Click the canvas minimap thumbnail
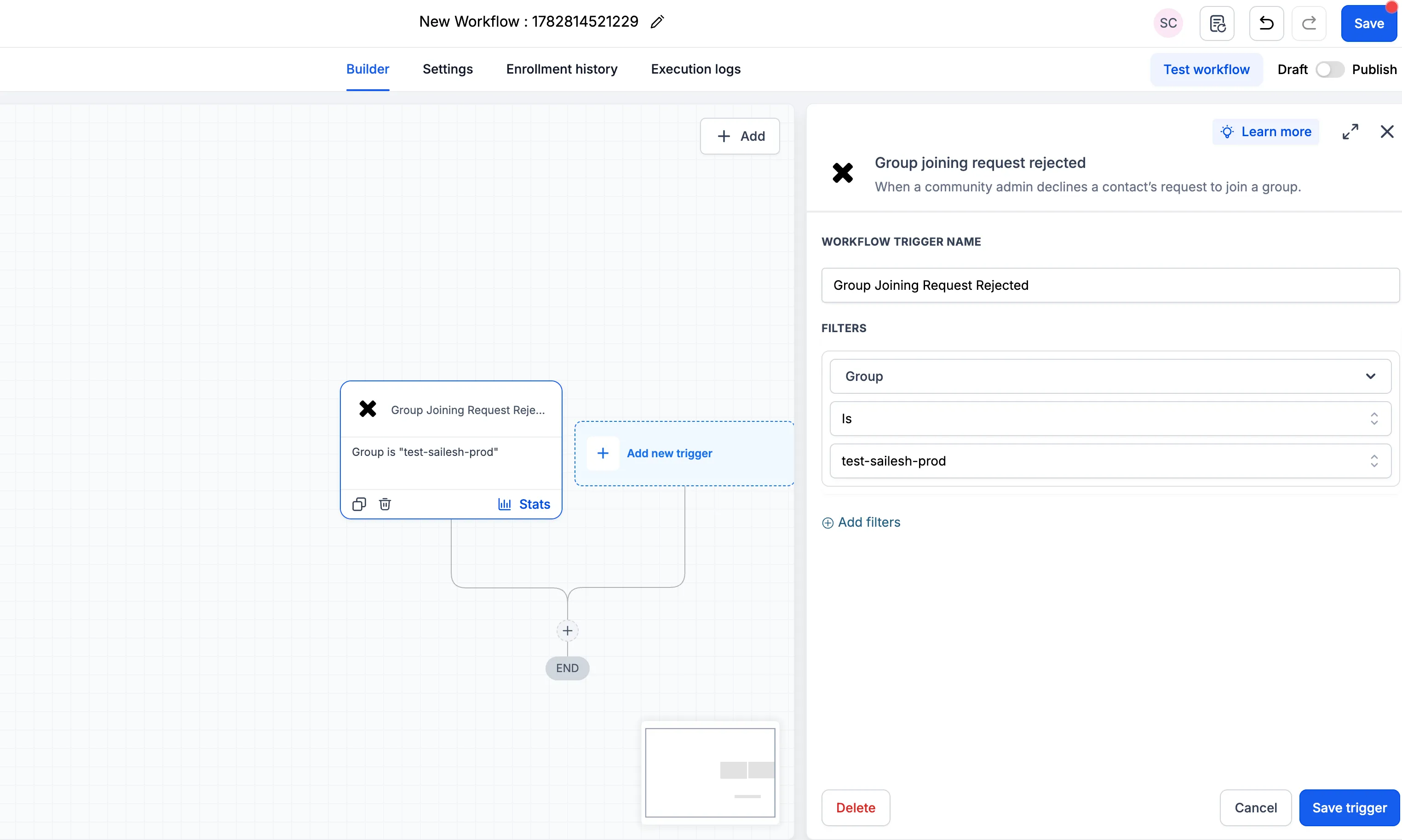 710,773
